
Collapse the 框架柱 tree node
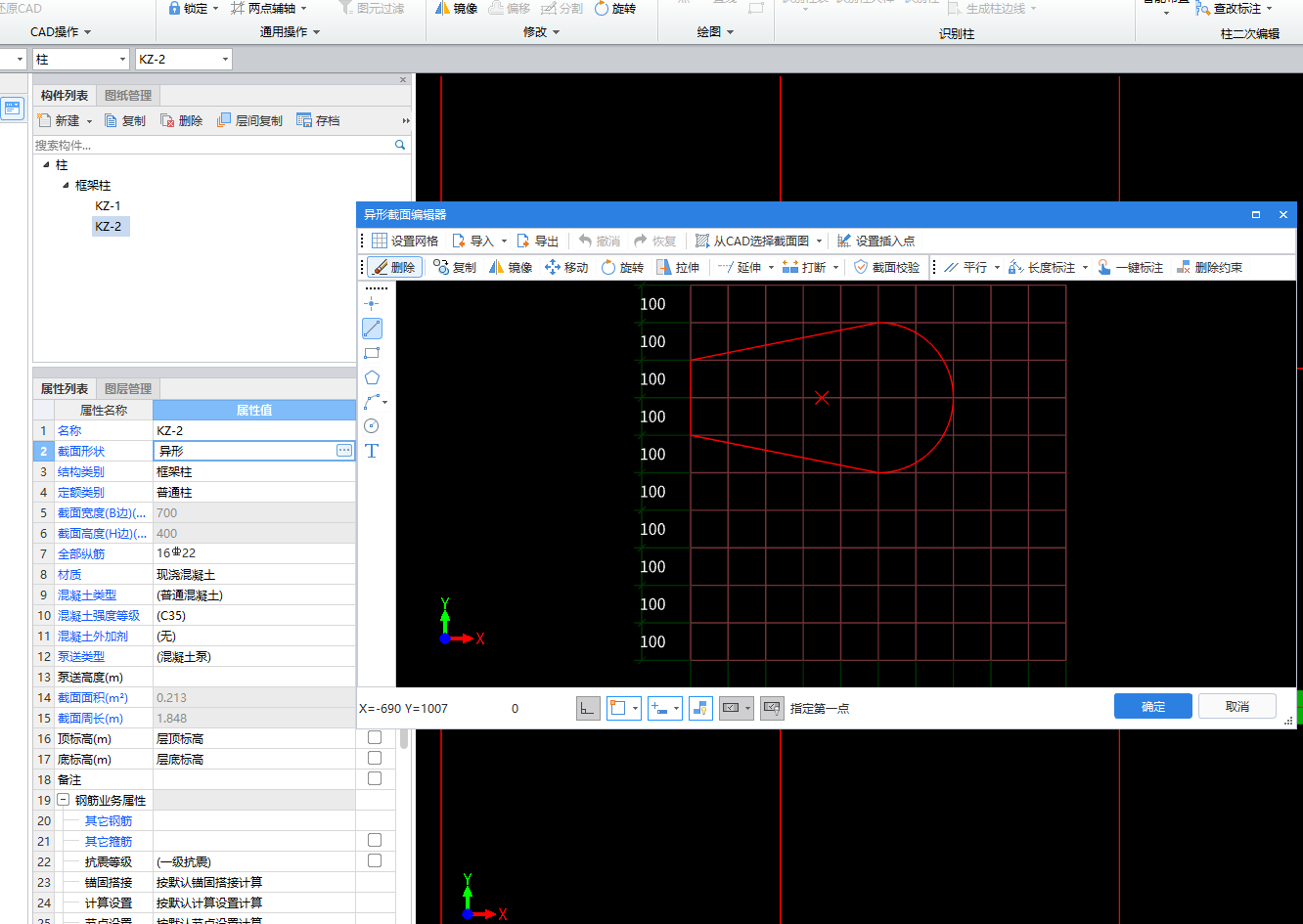tap(66, 185)
